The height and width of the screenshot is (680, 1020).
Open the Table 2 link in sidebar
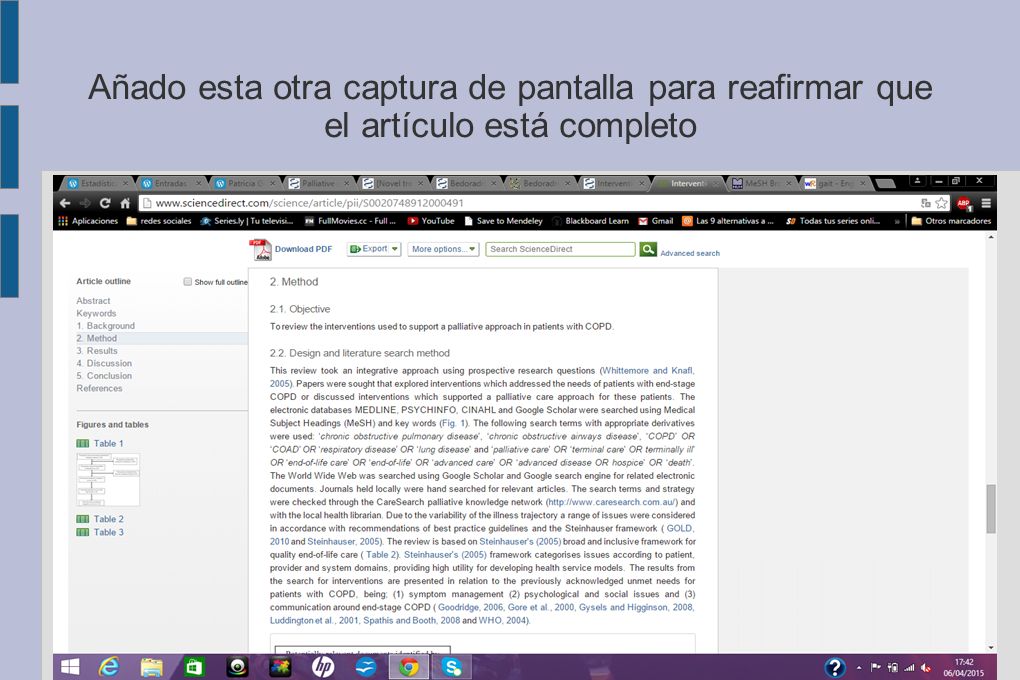point(108,519)
